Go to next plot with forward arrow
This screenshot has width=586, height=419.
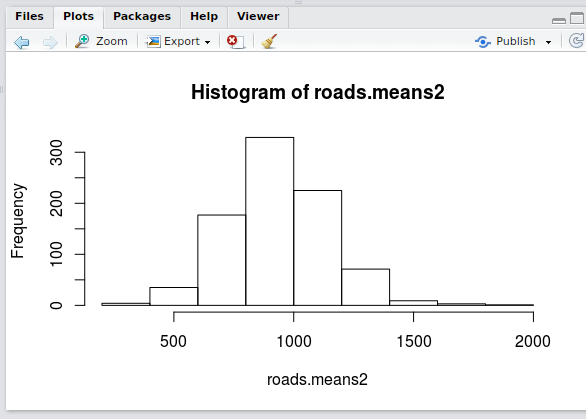tap(50, 42)
